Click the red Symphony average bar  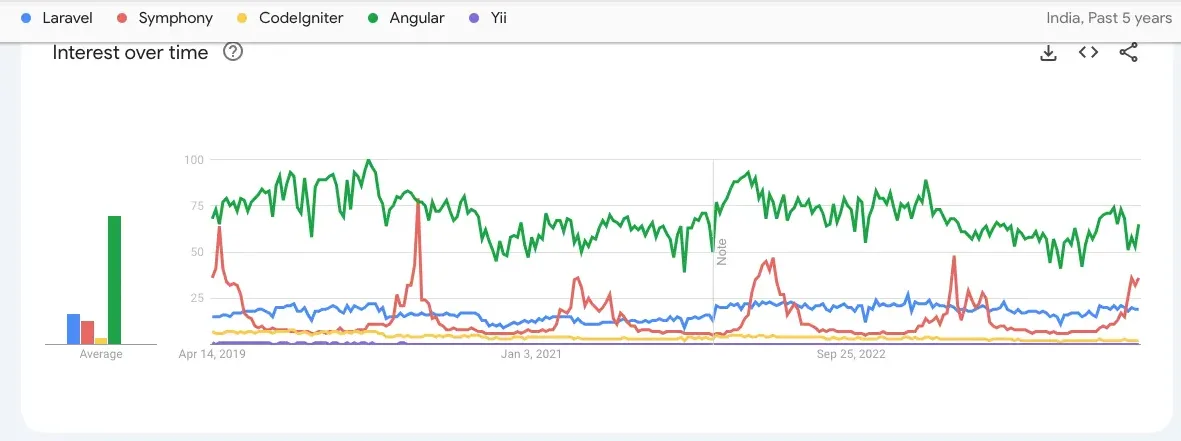coord(87,332)
